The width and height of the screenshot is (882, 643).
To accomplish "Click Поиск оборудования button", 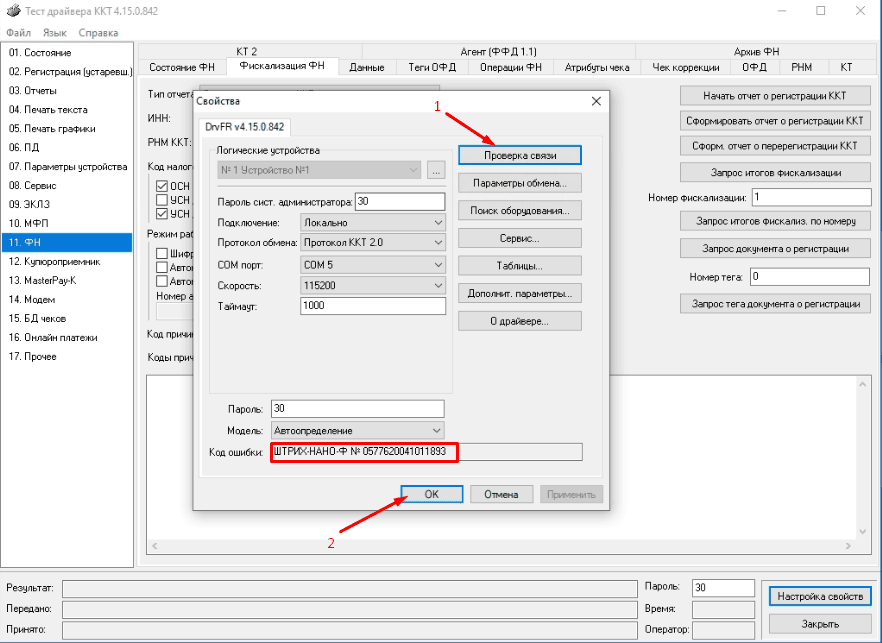I will (520, 211).
